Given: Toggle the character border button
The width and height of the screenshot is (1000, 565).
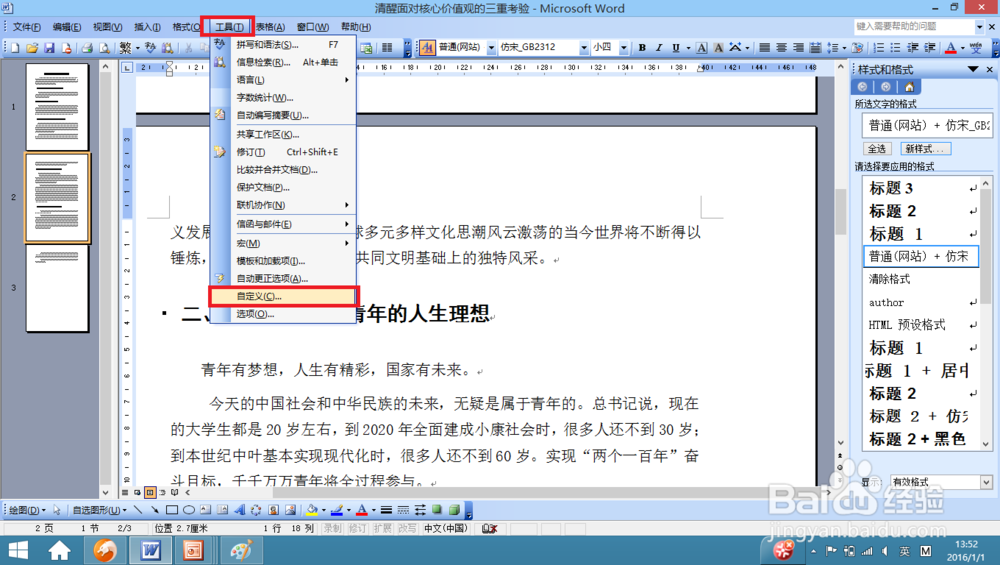Looking at the screenshot, I should (702, 48).
